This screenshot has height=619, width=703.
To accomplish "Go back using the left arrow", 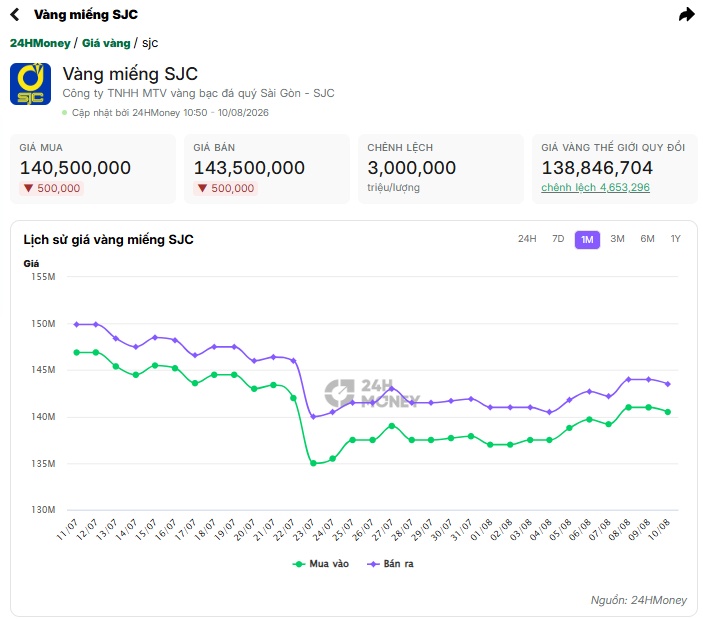I will point(15,14).
